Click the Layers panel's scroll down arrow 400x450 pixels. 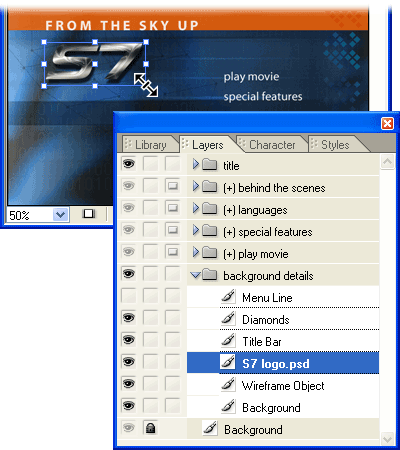click(387, 439)
